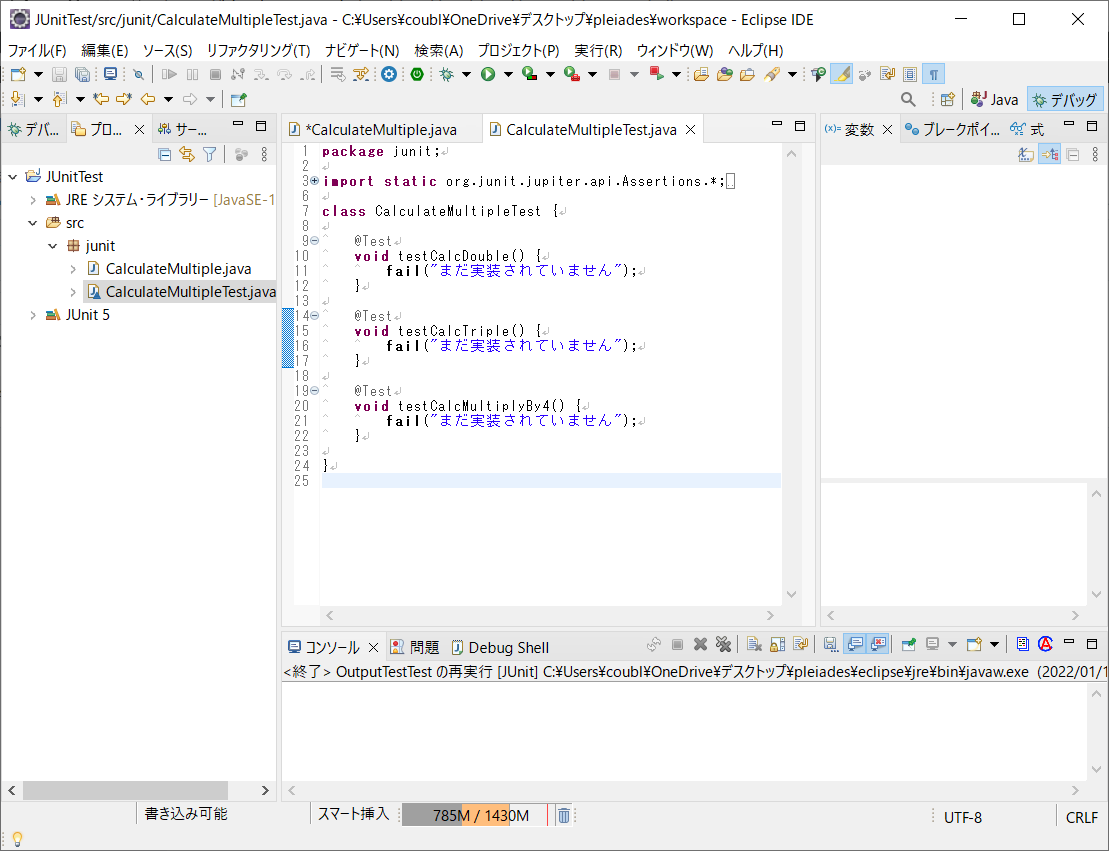
Task: Click Remove All Terminated Launches icon
Action: point(723,644)
